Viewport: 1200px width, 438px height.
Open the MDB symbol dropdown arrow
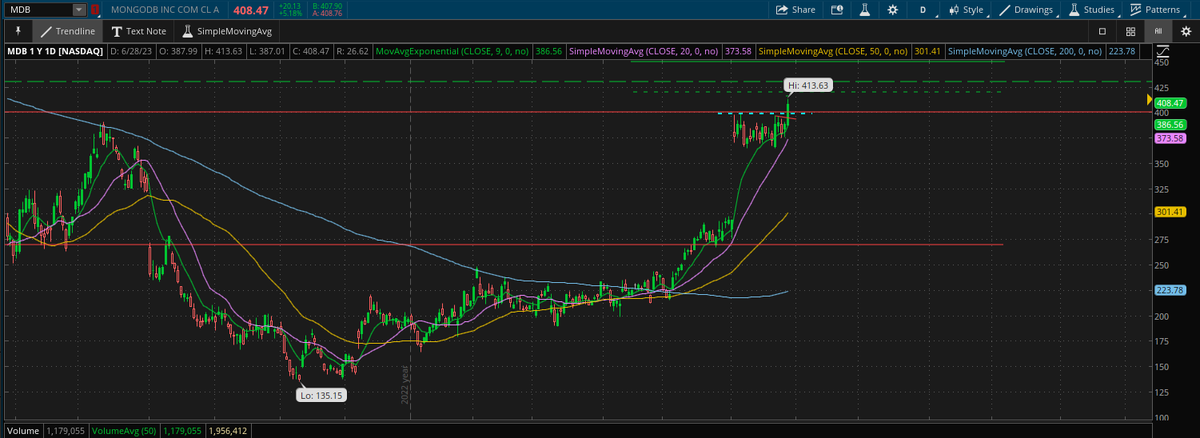[x=79, y=9]
